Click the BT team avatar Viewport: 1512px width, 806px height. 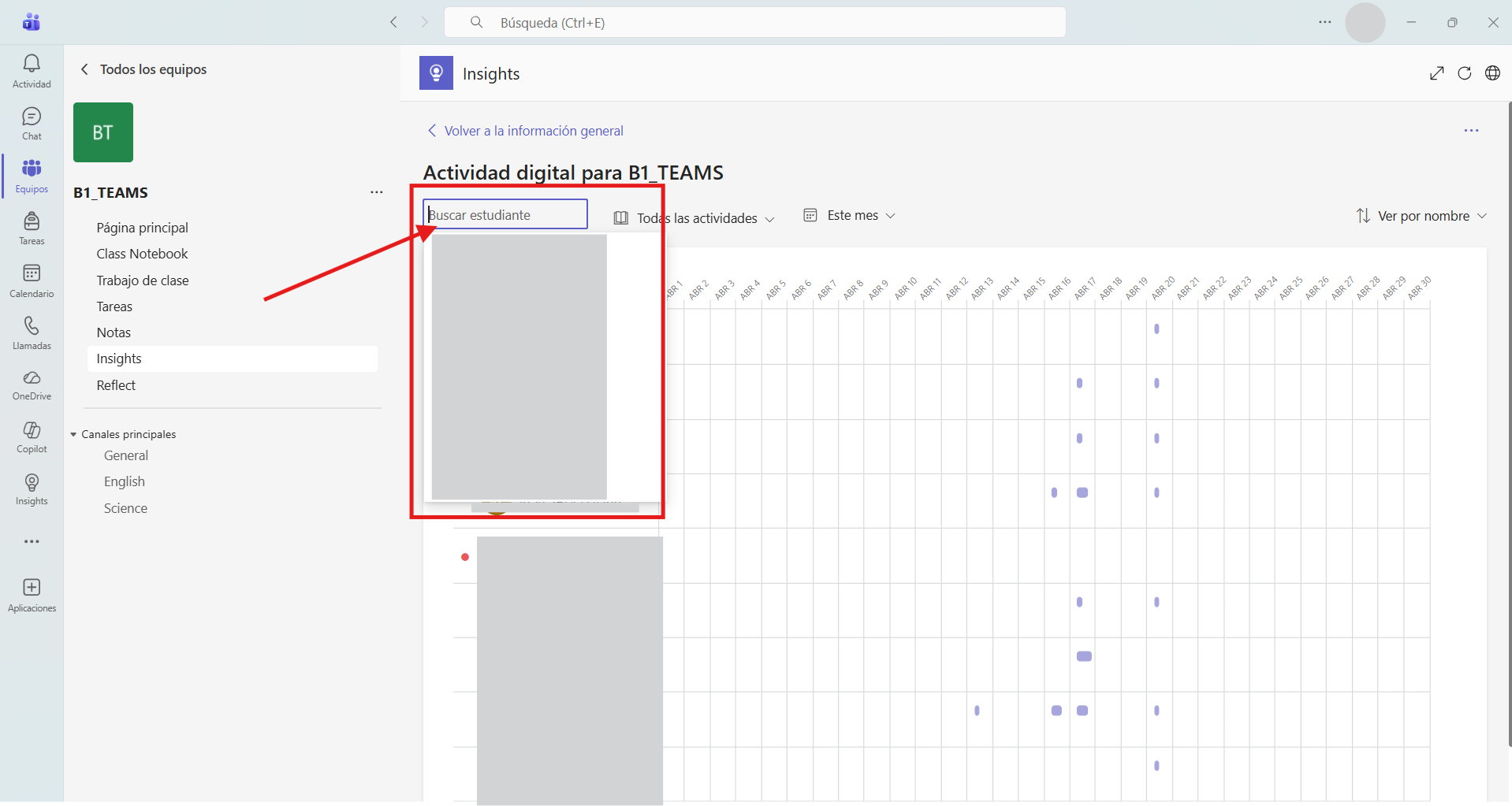pos(103,132)
